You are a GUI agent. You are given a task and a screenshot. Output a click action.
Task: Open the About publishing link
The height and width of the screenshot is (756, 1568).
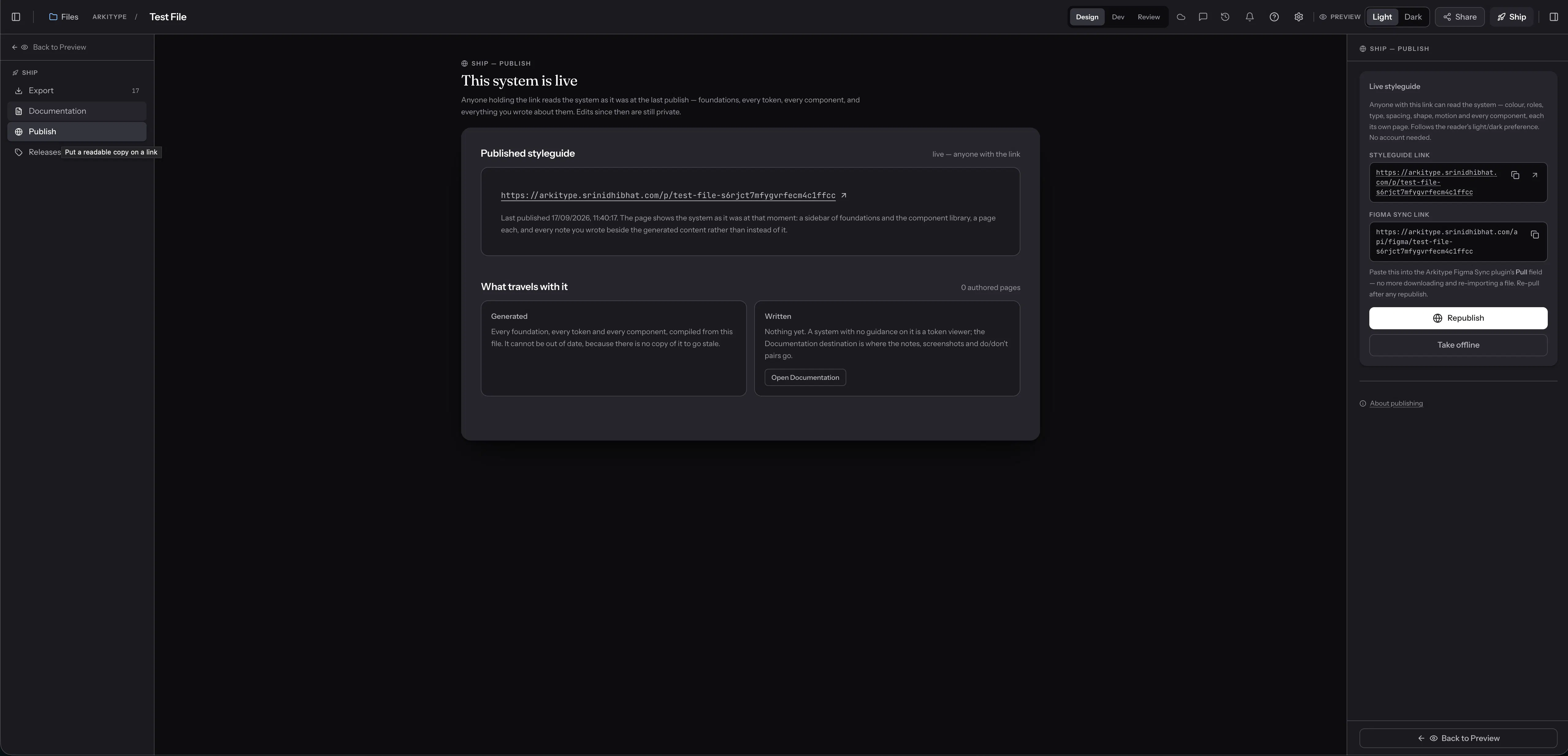(1396, 403)
